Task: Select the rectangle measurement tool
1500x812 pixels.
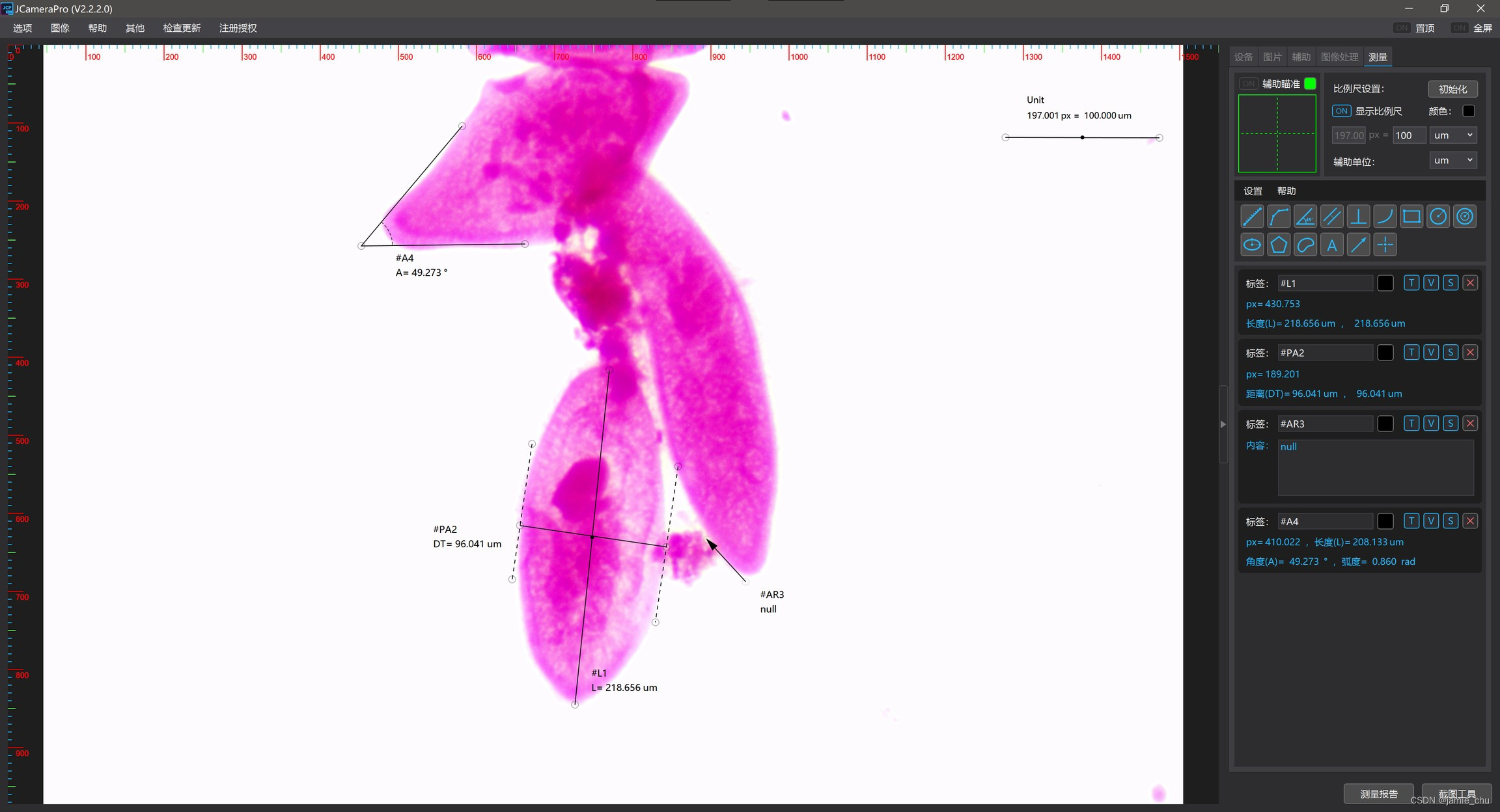Action: coord(1411,217)
